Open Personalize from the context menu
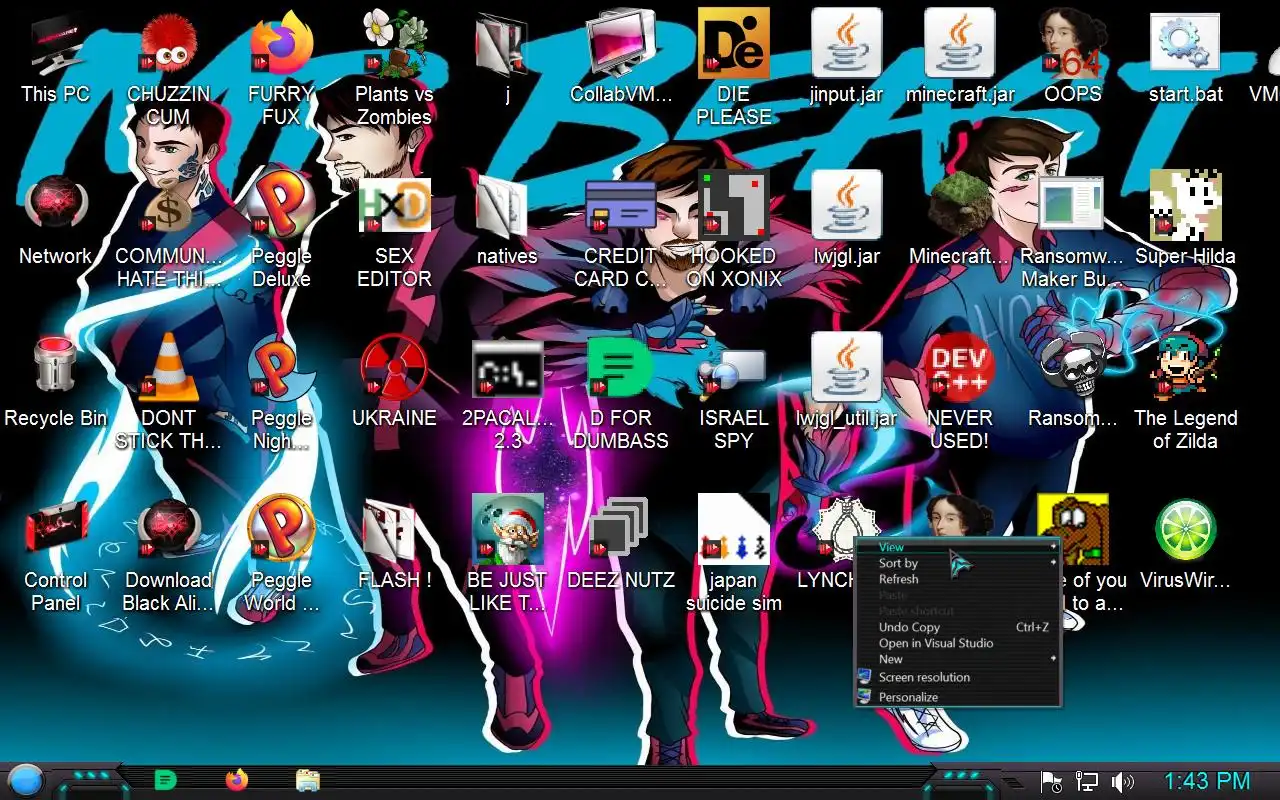Image resolution: width=1280 pixels, height=800 pixels. [957, 697]
